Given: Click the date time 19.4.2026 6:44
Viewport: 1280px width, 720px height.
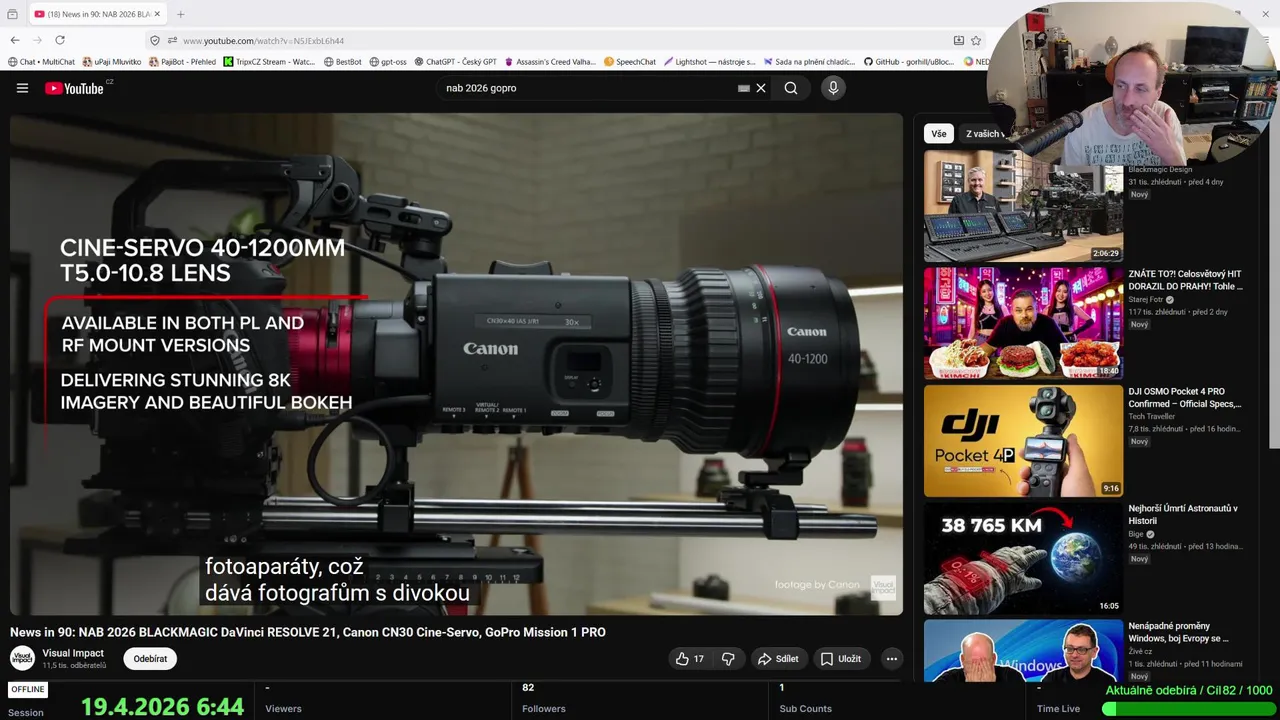Looking at the screenshot, I should (x=162, y=707).
